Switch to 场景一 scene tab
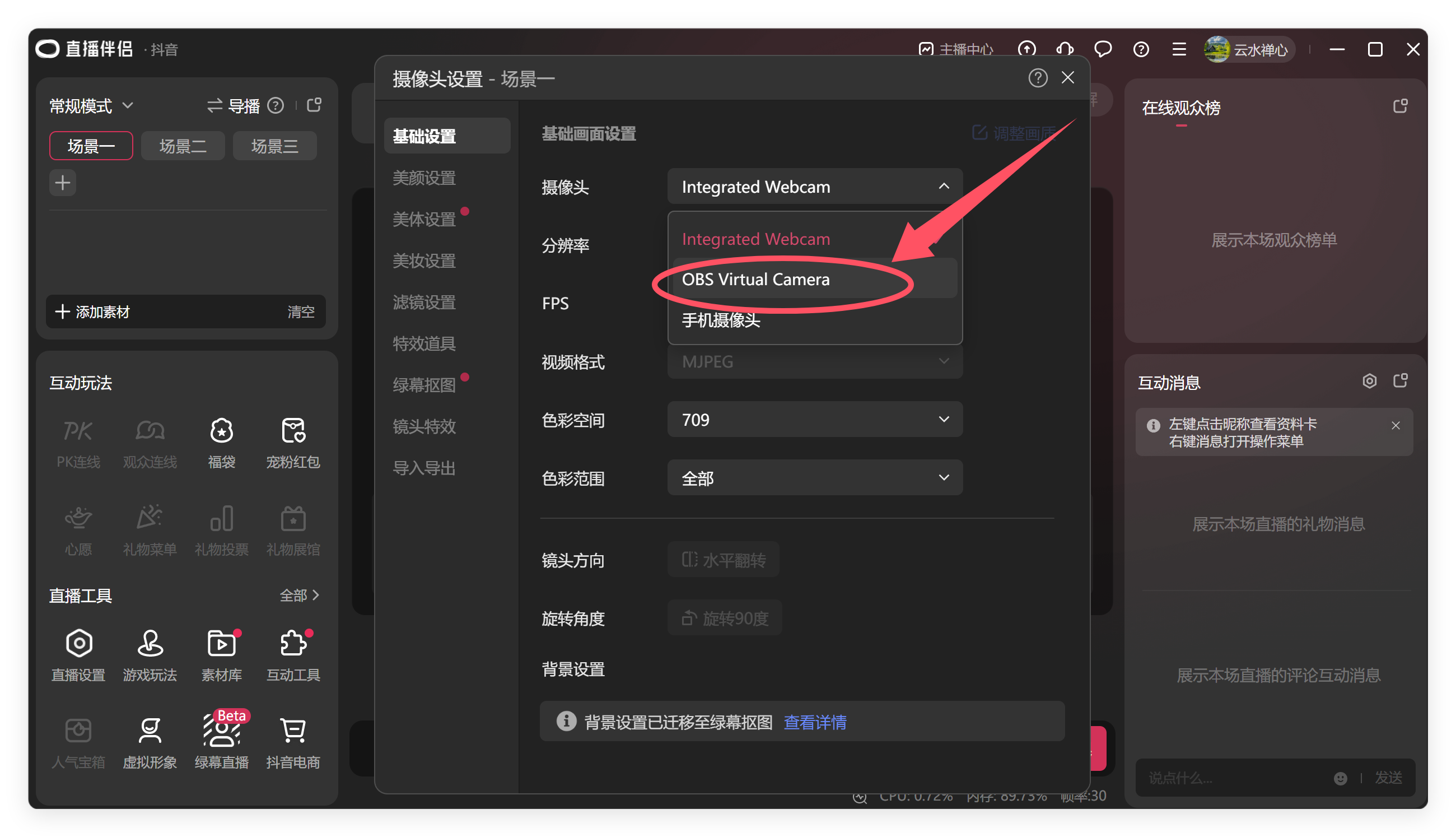 [x=91, y=146]
